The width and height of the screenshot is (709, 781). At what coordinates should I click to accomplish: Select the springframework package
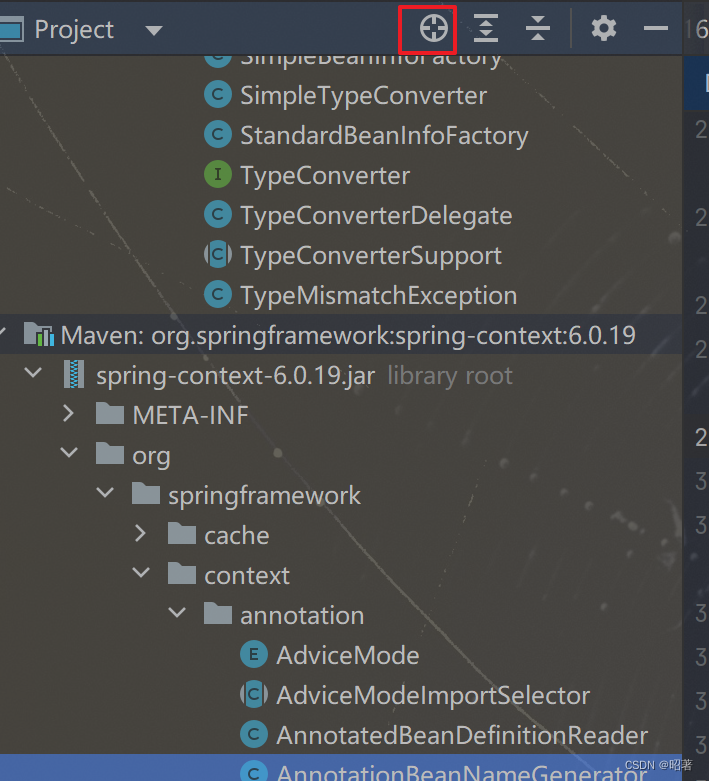coord(264,496)
